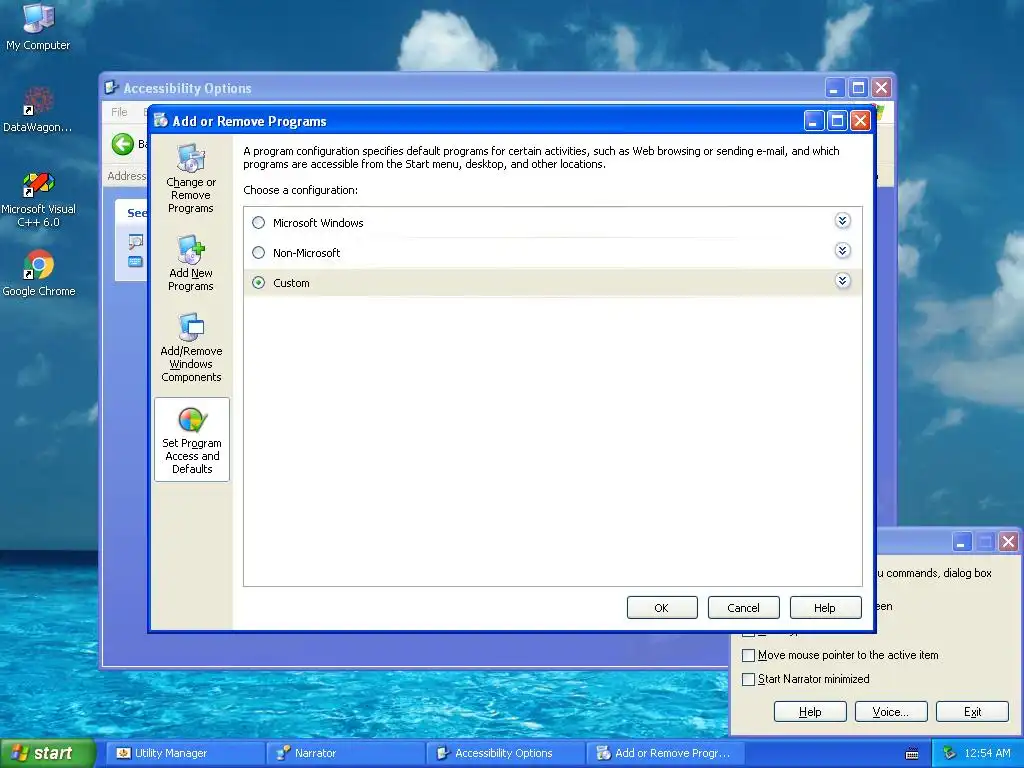Check Move mouse pointer to active item
This screenshot has width=1024, height=768.
click(748, 655)
